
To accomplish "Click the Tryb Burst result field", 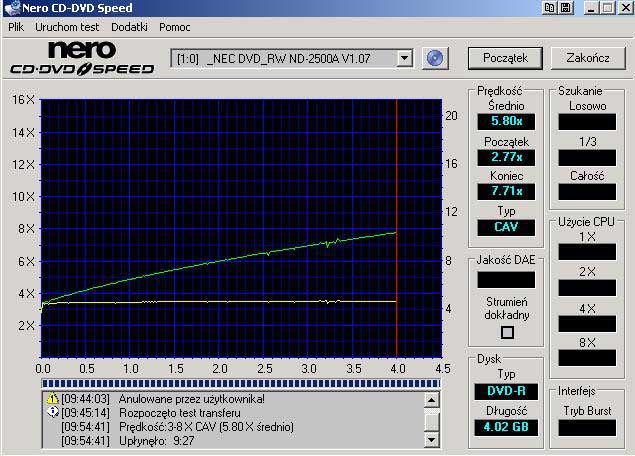I will [587, 428].
